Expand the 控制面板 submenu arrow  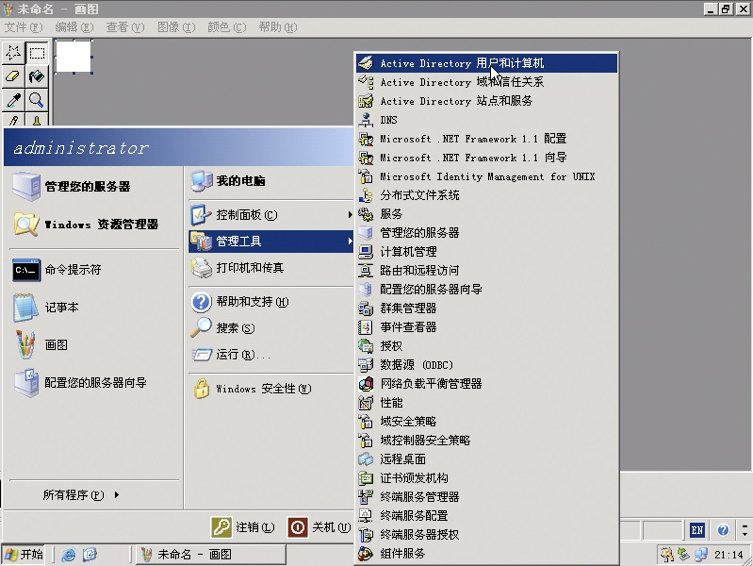350,215
